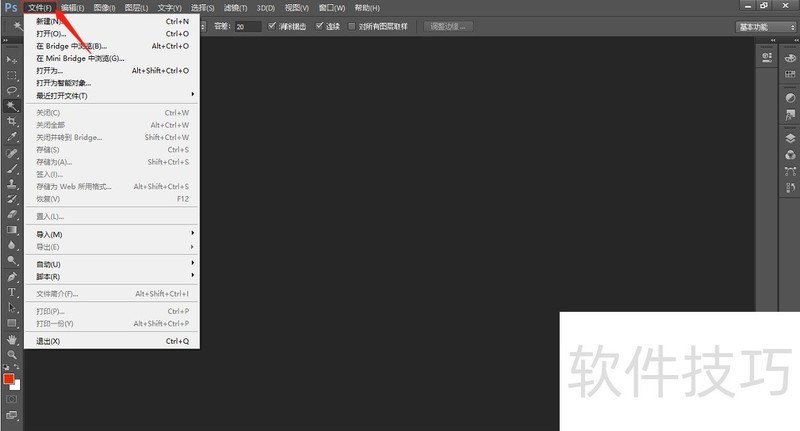Screen dimensions: 800x431
Task: Choose 退出(X) to quit
Action: click(111, 341)
